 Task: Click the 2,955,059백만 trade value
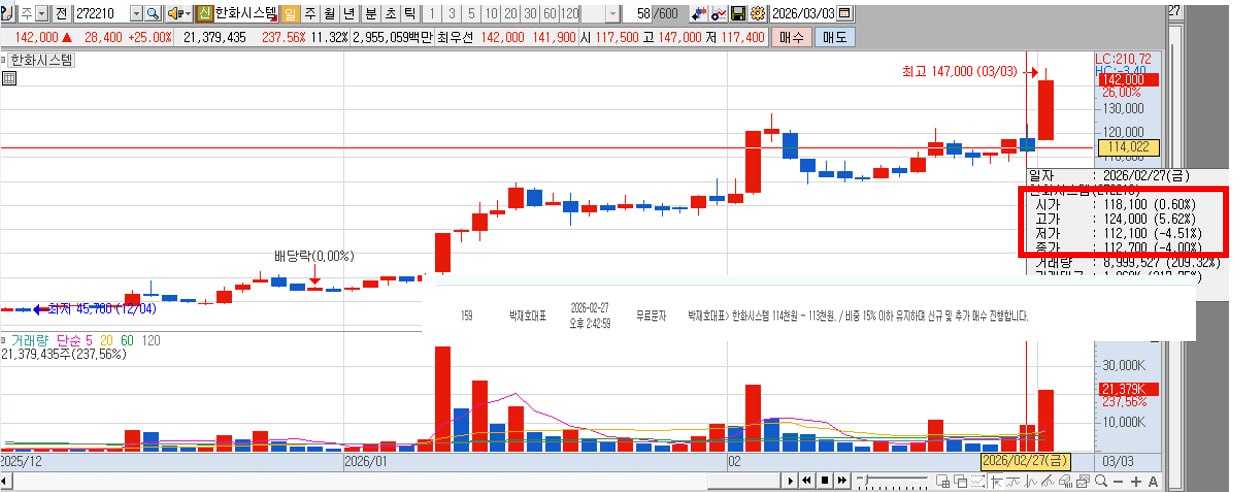point(392,37)
